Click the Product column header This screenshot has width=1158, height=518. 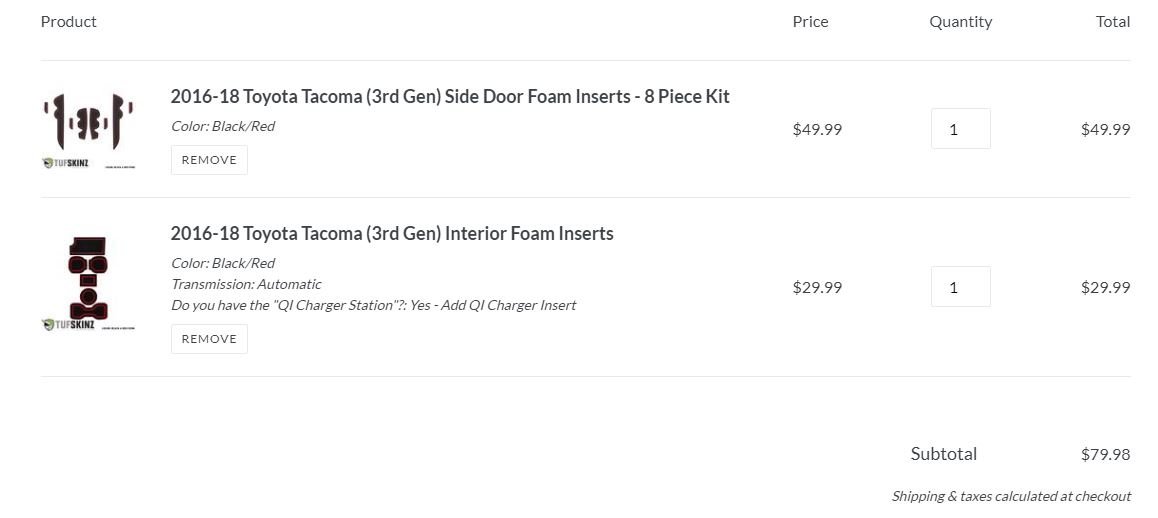tap(69, 21)
